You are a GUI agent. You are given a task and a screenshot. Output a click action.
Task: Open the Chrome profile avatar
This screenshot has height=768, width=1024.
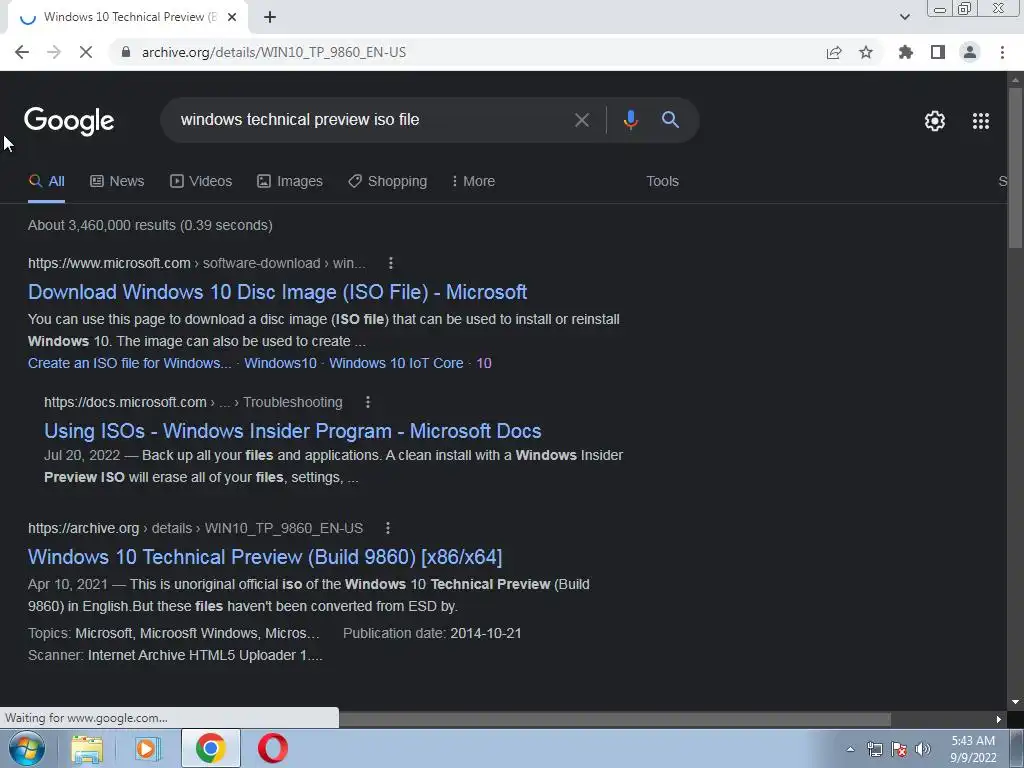pos(970,52)
